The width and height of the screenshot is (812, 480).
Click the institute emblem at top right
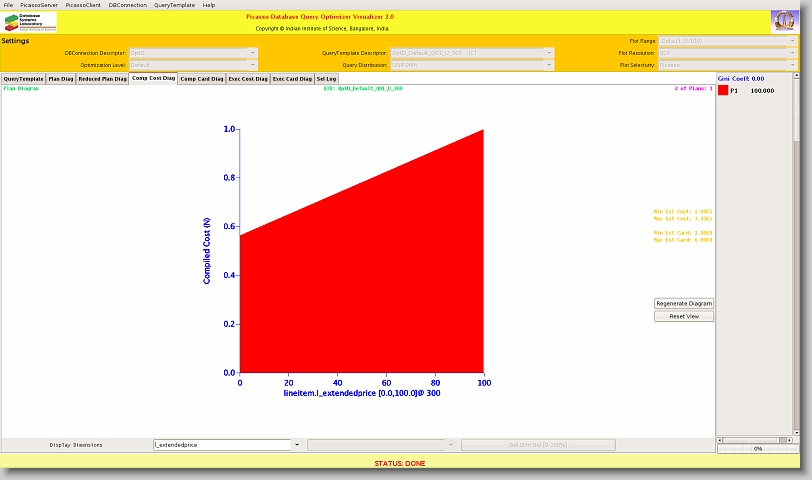pyautogui.click(x=784, y=22)
